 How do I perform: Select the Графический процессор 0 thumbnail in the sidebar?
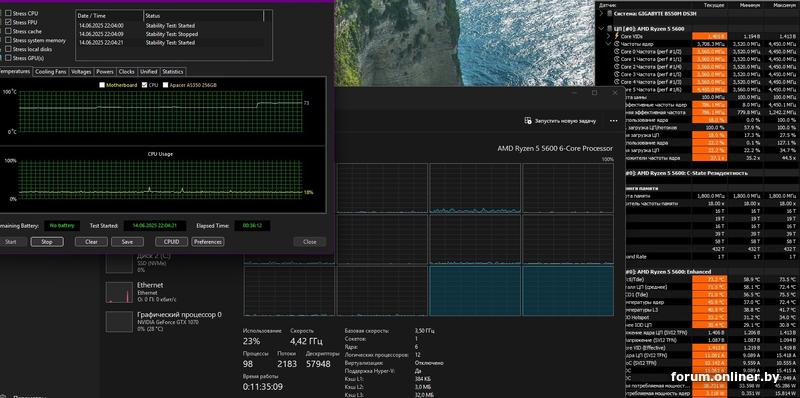click(119, 322)
